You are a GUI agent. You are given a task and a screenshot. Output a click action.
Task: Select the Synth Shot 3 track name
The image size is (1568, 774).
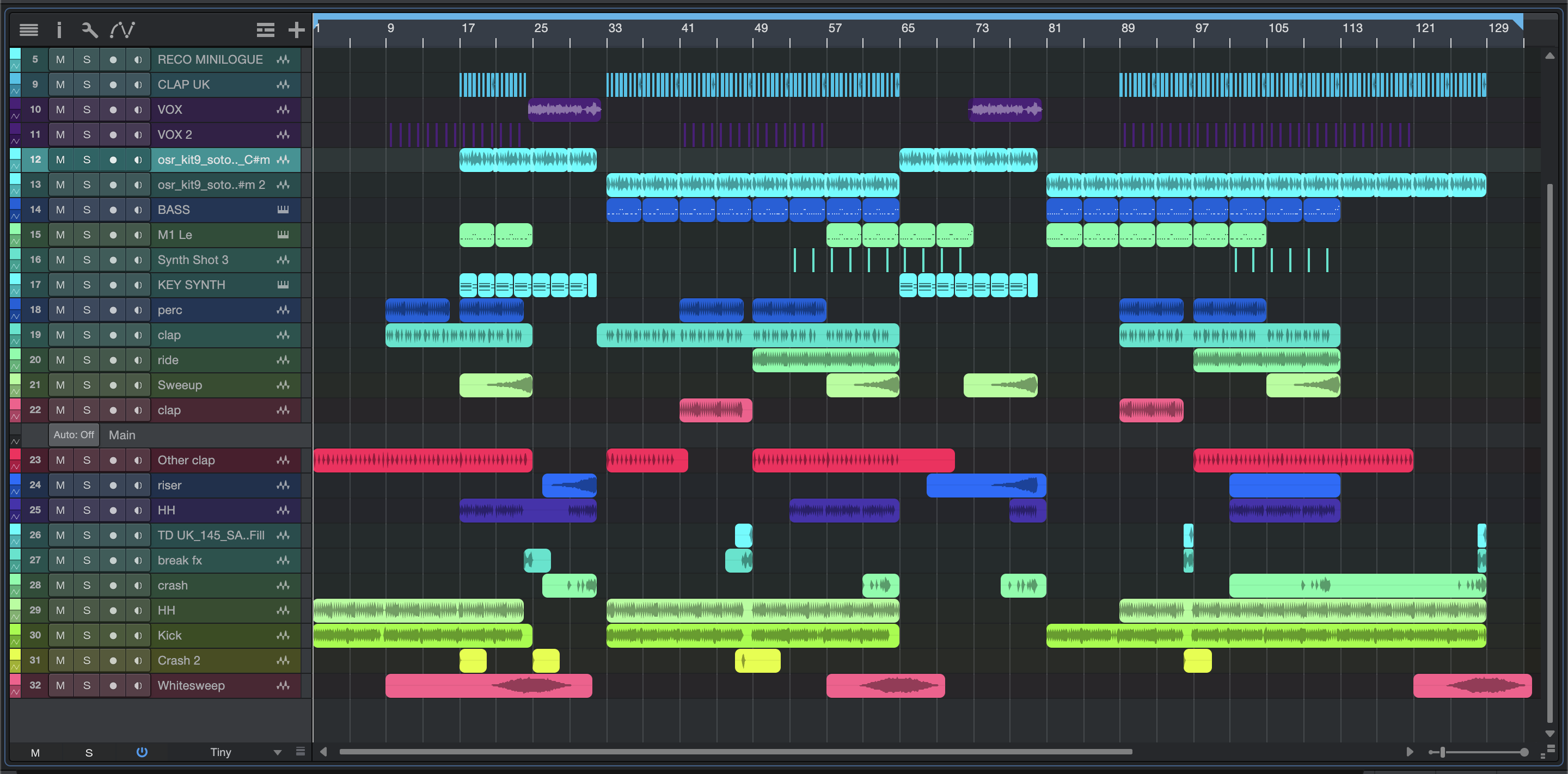point(193,260)
